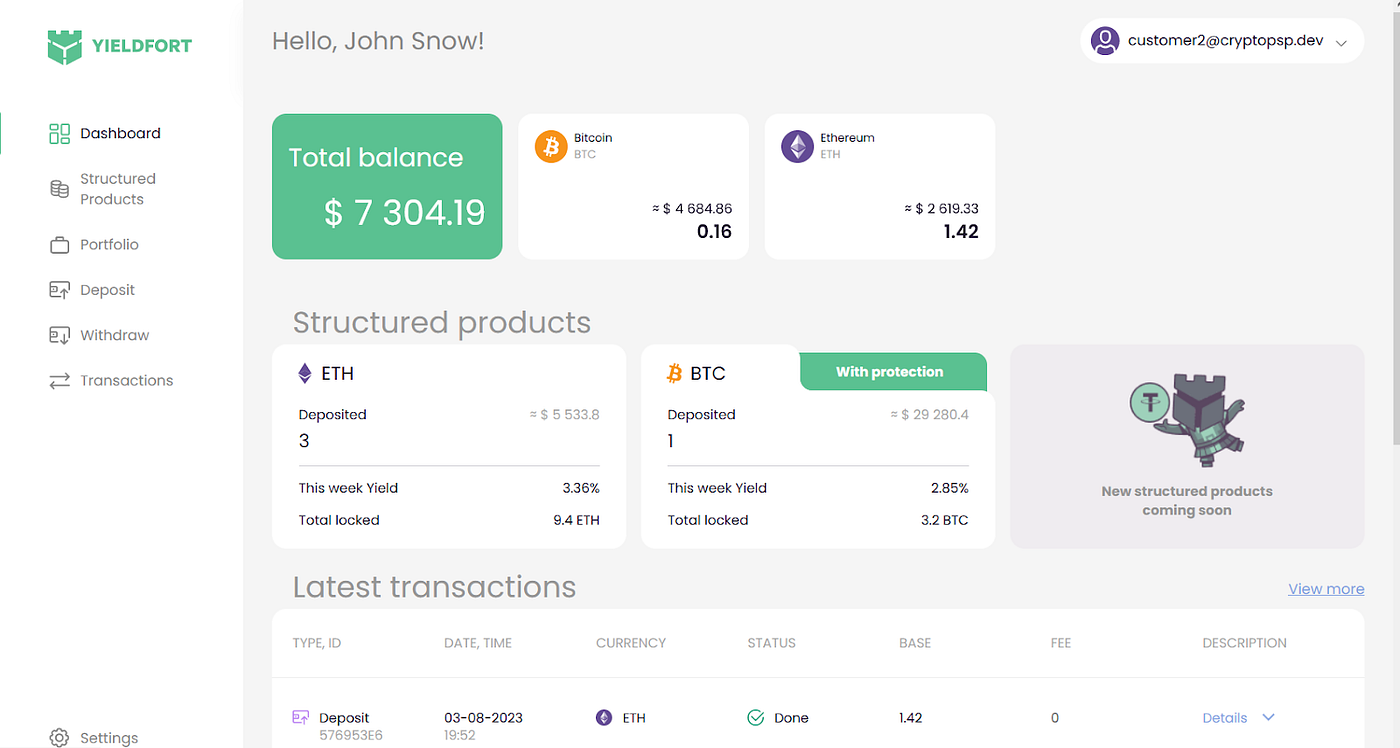Click the user avatar icon
Viewport: 1400px width, 748px height.
tap(1105, 41)
